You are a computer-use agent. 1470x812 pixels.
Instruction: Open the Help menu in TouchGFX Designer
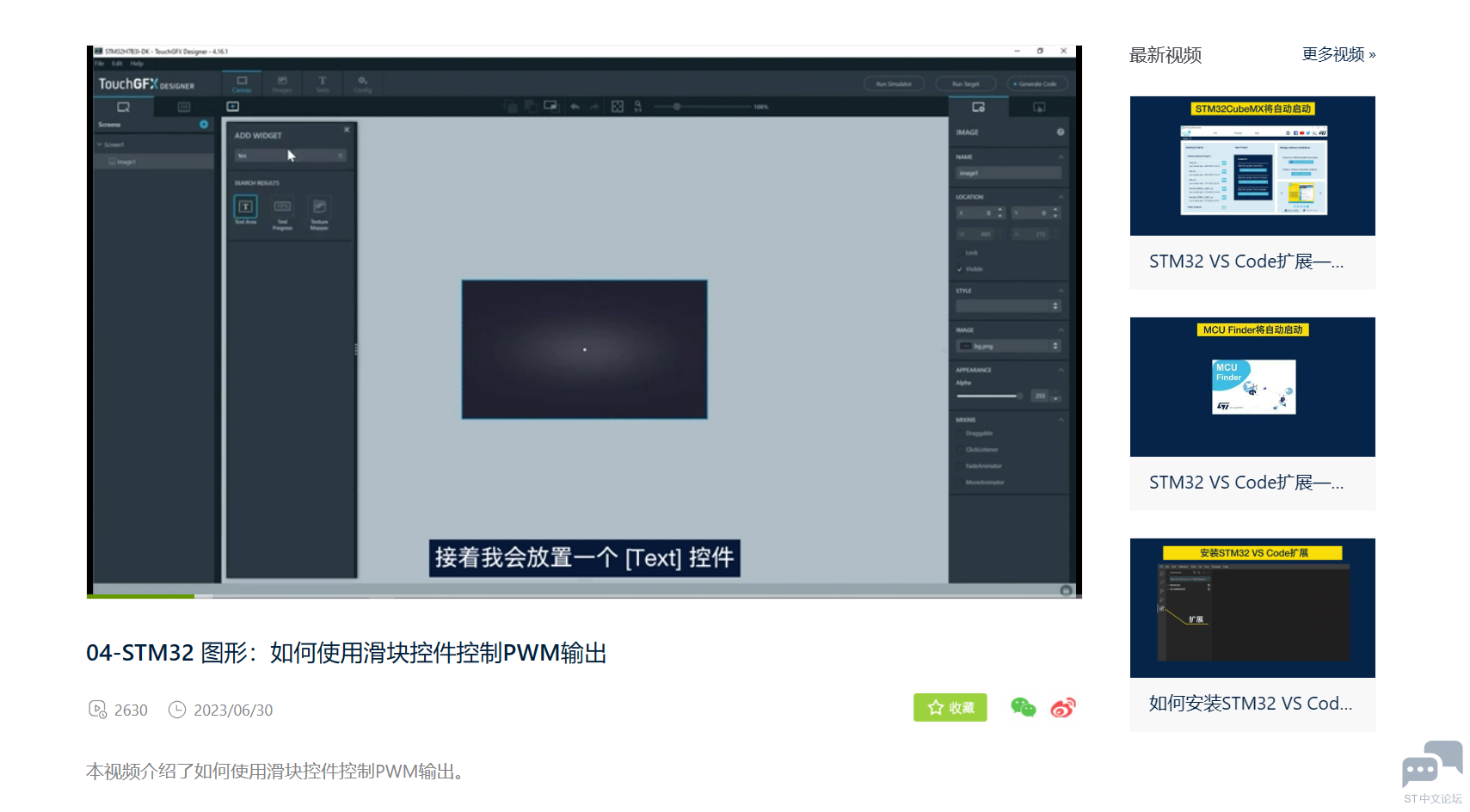(x=137, y=64)
